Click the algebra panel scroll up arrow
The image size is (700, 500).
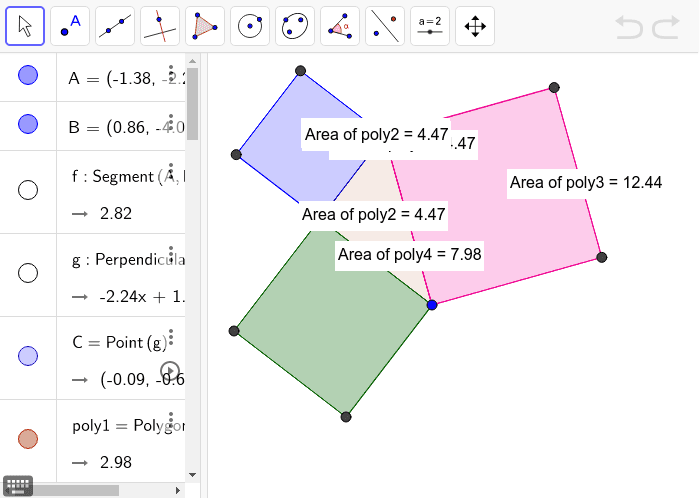pyautogui.click(x=192, y=61)
